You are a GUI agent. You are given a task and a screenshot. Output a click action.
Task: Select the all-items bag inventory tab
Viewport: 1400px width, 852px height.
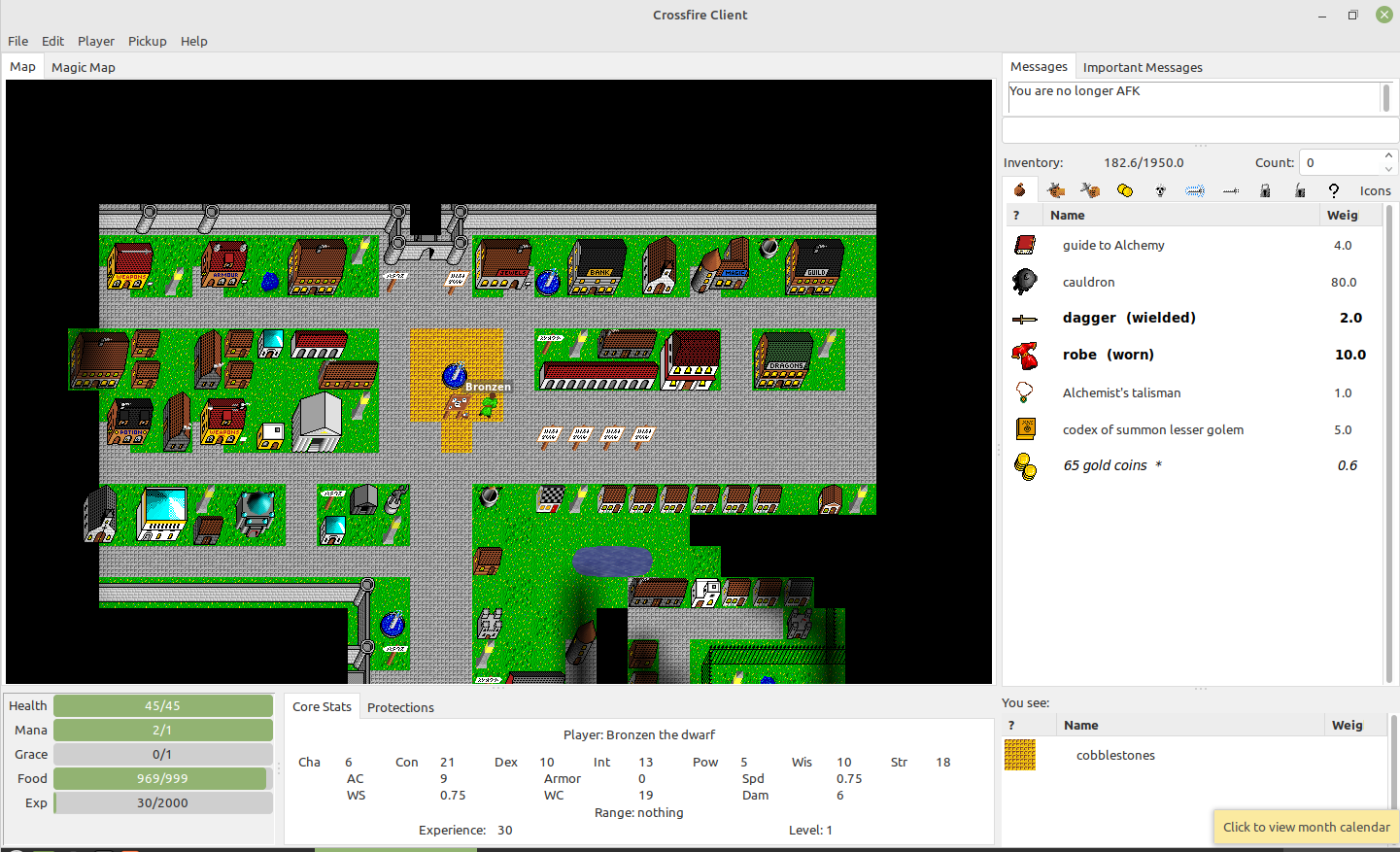pyautogui.click(x=1020, y=190)
